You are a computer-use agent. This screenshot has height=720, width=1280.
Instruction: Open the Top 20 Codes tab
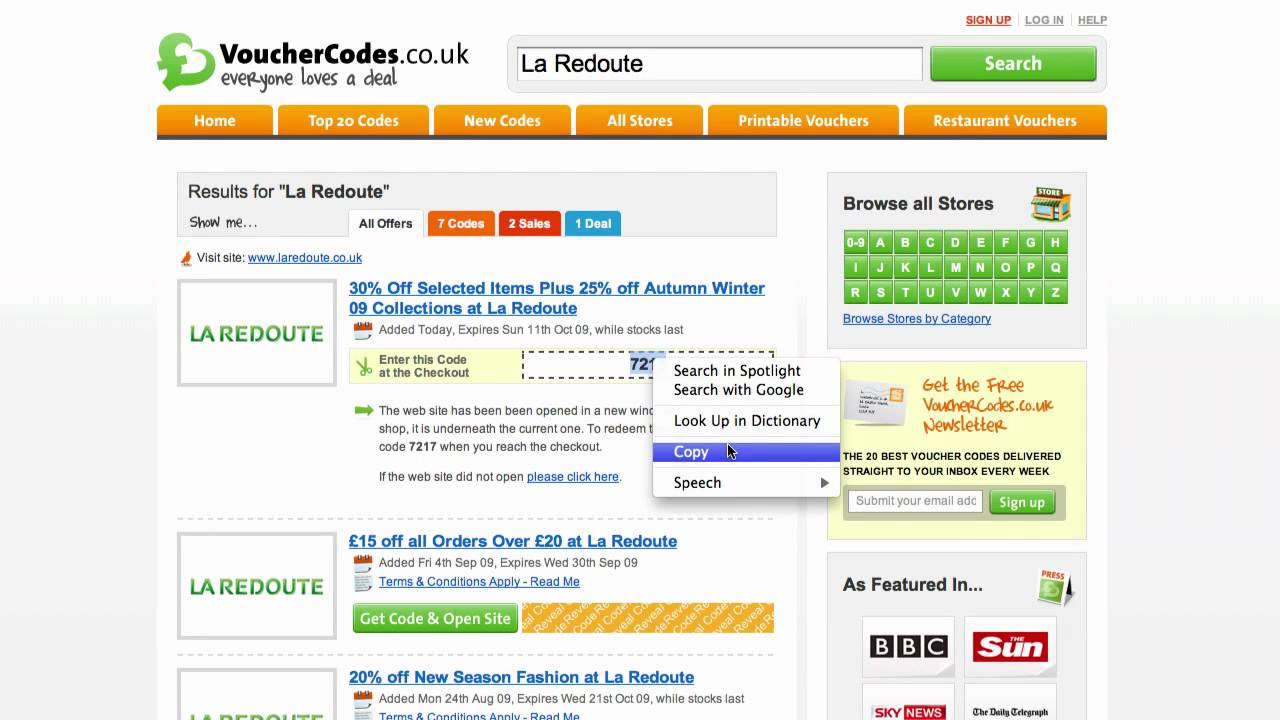coord(353,120)
